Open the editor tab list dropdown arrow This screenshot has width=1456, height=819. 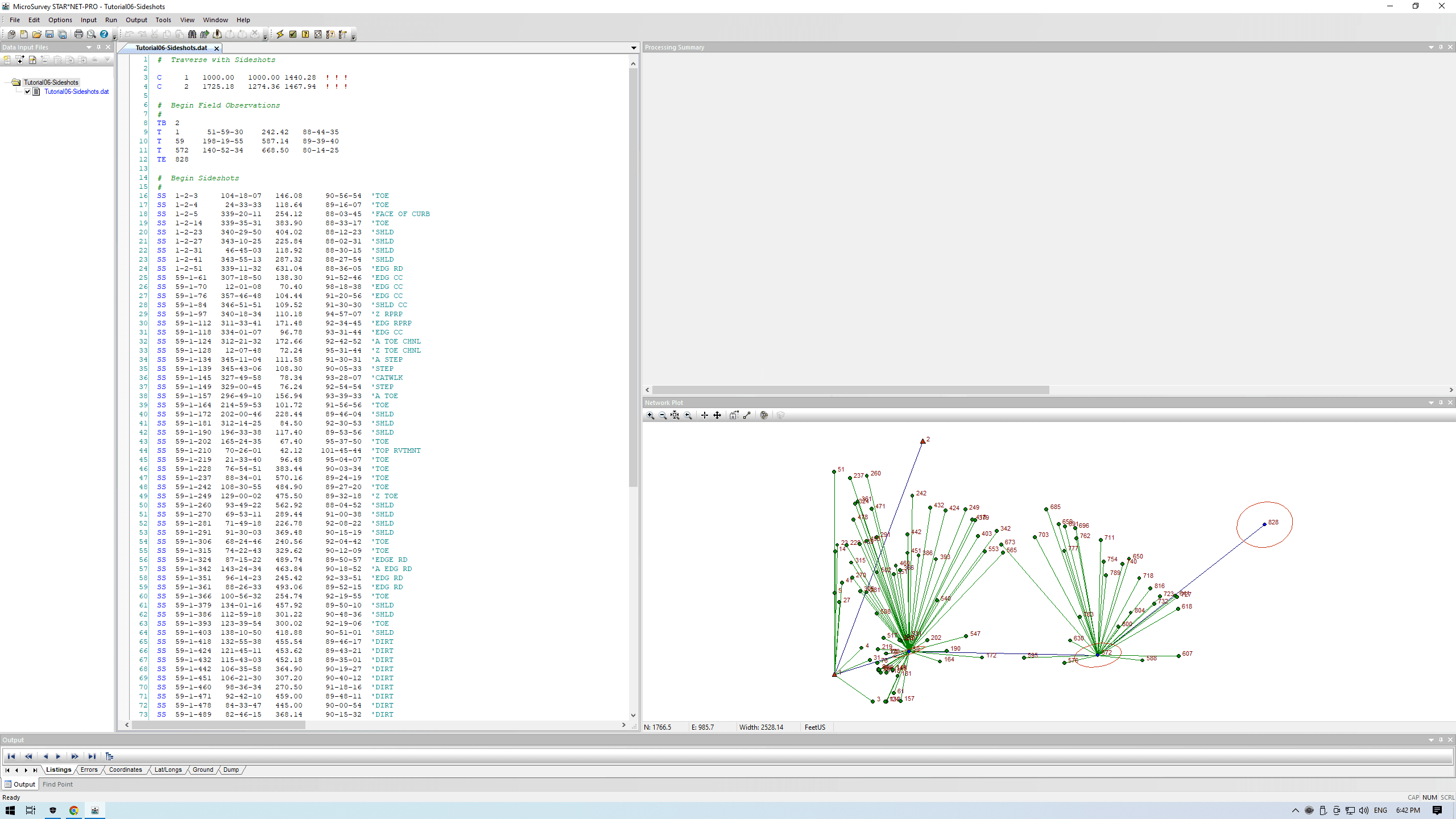[x=634, y=48]
